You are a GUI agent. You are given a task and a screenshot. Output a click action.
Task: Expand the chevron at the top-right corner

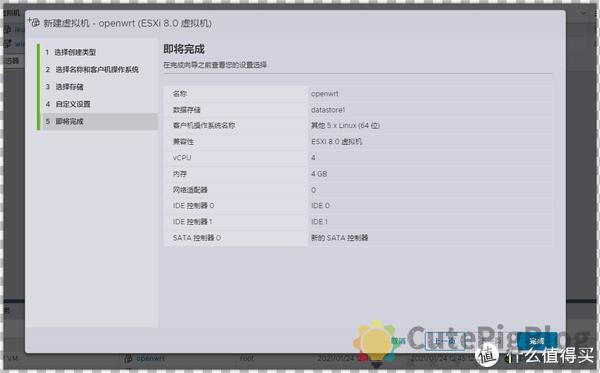pyautogui.click(x=584, y=13)
